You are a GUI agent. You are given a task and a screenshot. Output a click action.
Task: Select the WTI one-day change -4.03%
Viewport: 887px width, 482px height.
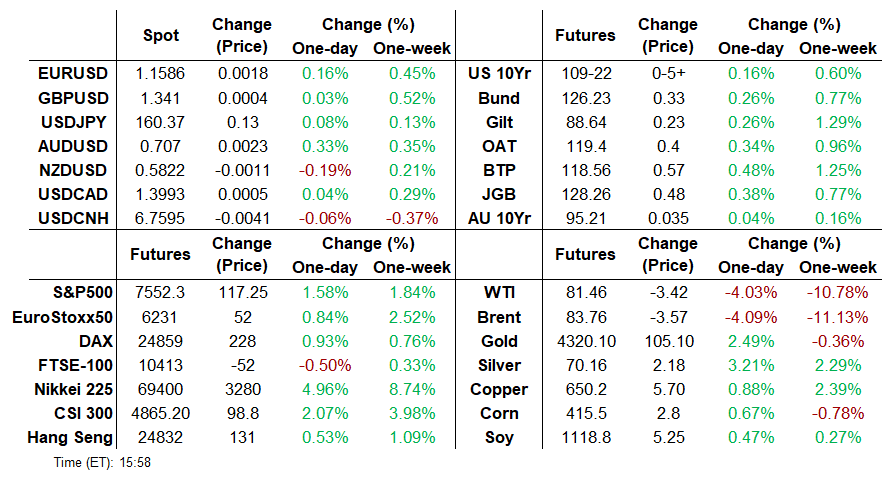pos(751,292)
